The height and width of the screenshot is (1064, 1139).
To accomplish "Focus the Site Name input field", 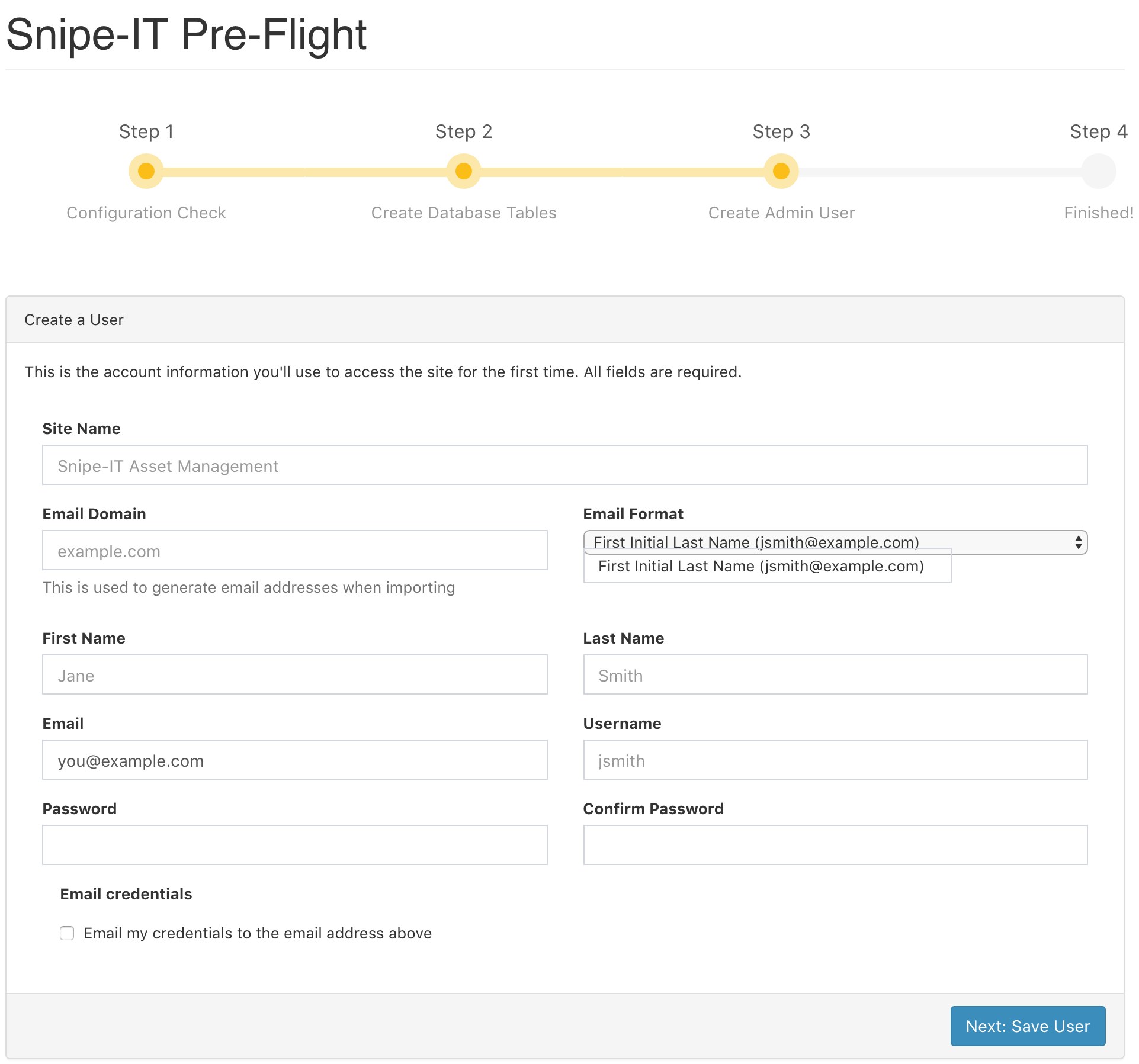I will pyautogui.click(x=564, y=465).
